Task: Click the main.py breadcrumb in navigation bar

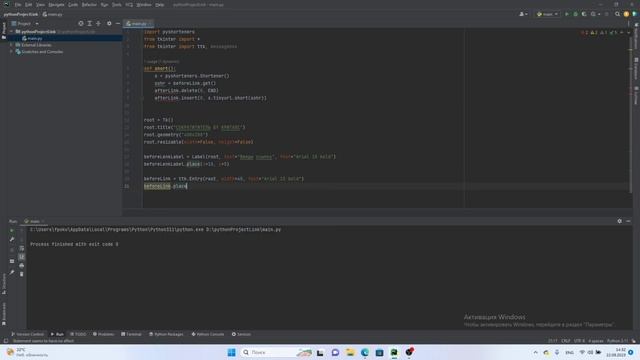Action: [x=53, y=14]
